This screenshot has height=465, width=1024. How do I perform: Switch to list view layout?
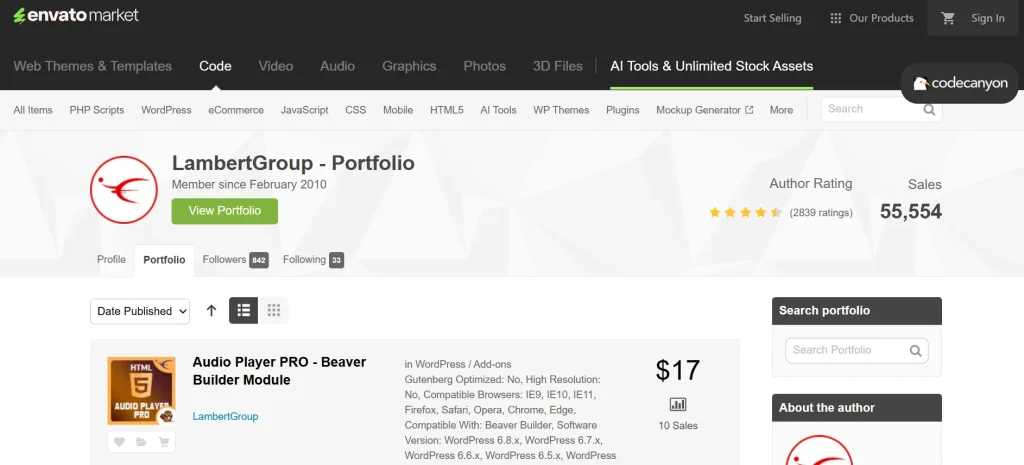click(x=243, y=311)
